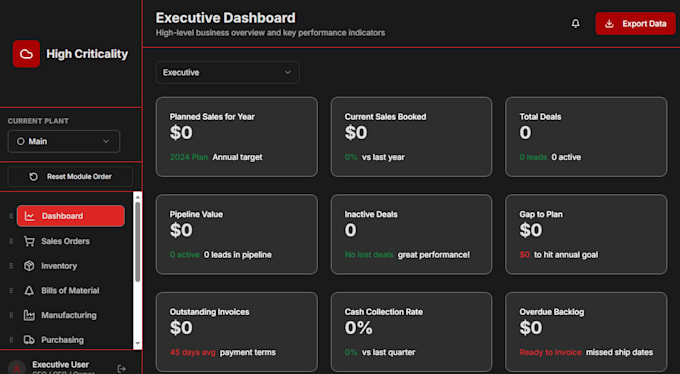Click drag handle beside Sales Orders
Screen dimensions: 680x374
[x=11, y=241]
